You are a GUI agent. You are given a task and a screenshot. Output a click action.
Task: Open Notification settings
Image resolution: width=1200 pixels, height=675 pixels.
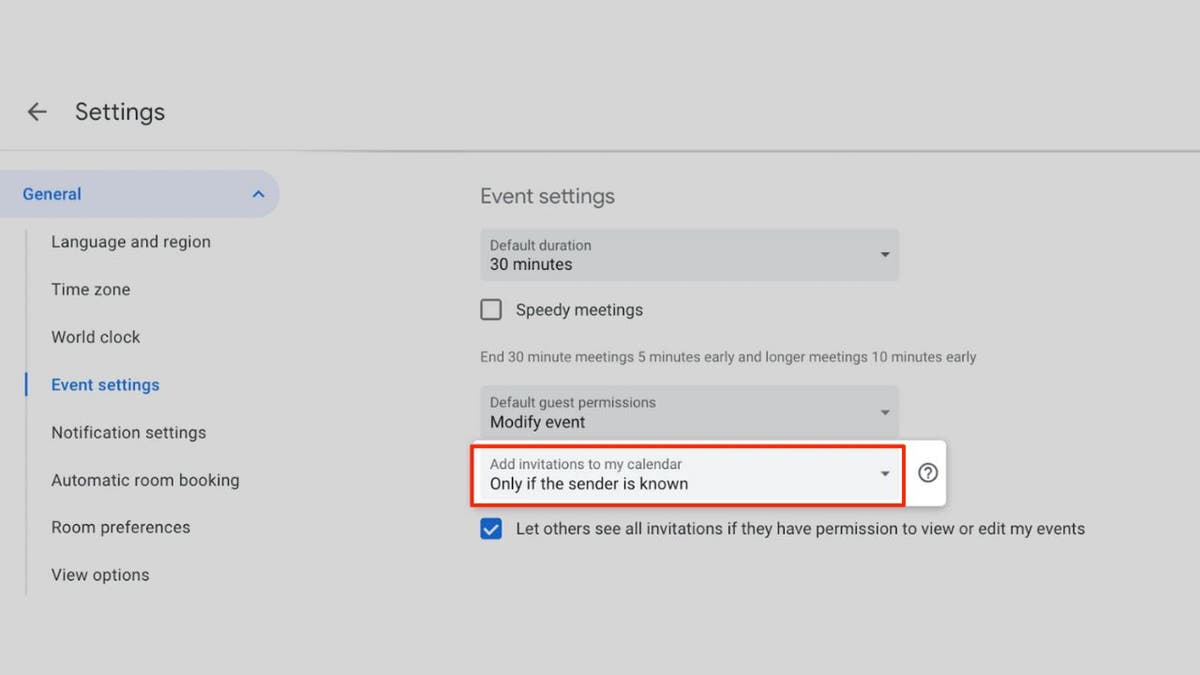tap(128, 432)
